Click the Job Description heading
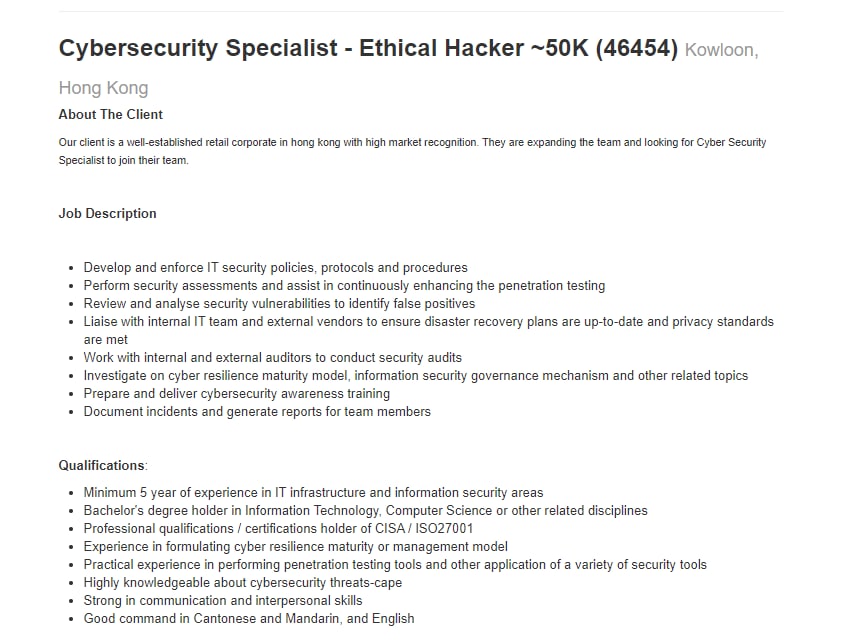 click(x=107, y=213)
